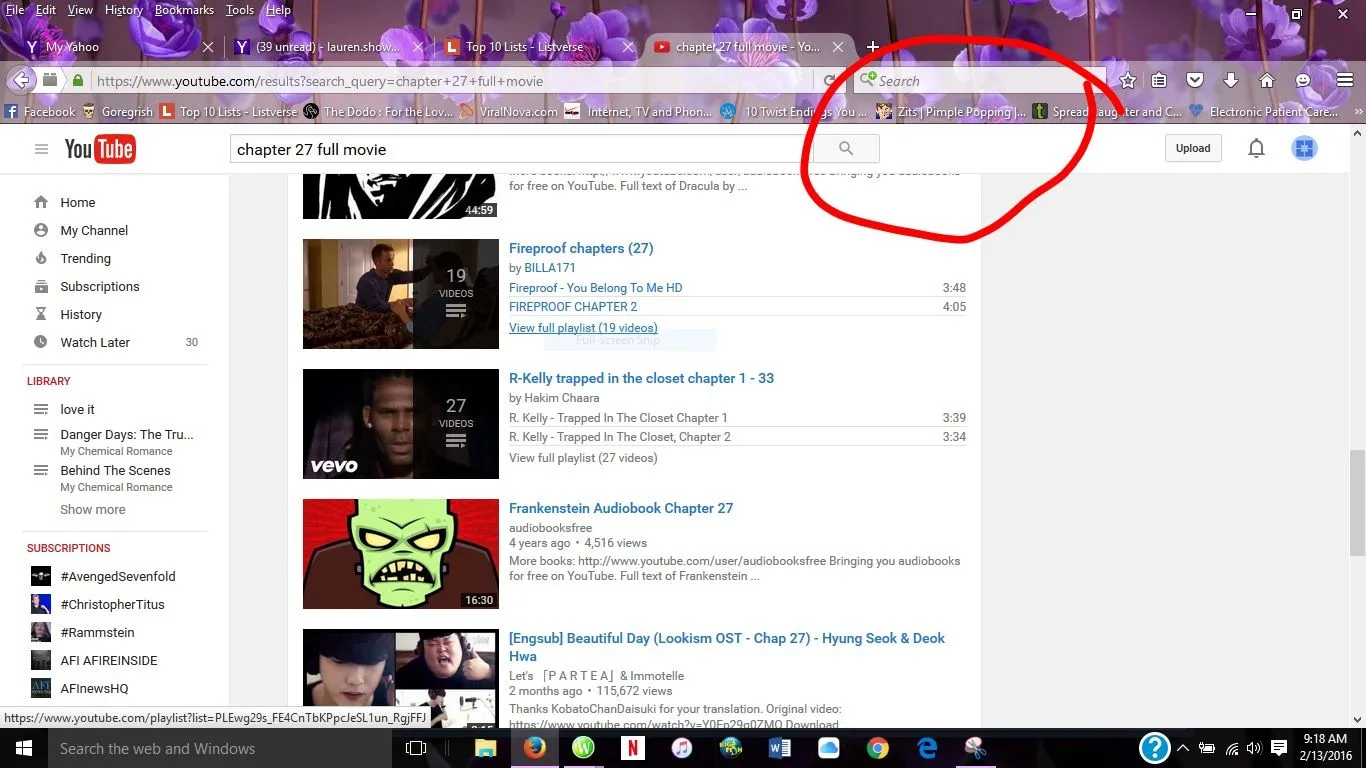Viewport: 1366px width, 768px height.
Task: Open the File menu
Action: pyautogui.click(x=14, y=10)
